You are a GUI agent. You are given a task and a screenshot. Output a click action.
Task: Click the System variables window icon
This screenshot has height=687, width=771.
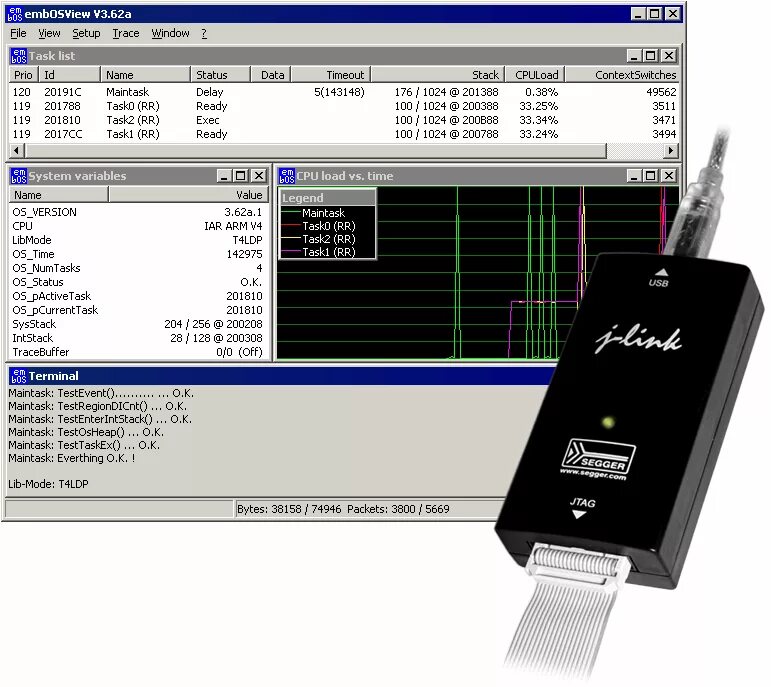[19, 176]
